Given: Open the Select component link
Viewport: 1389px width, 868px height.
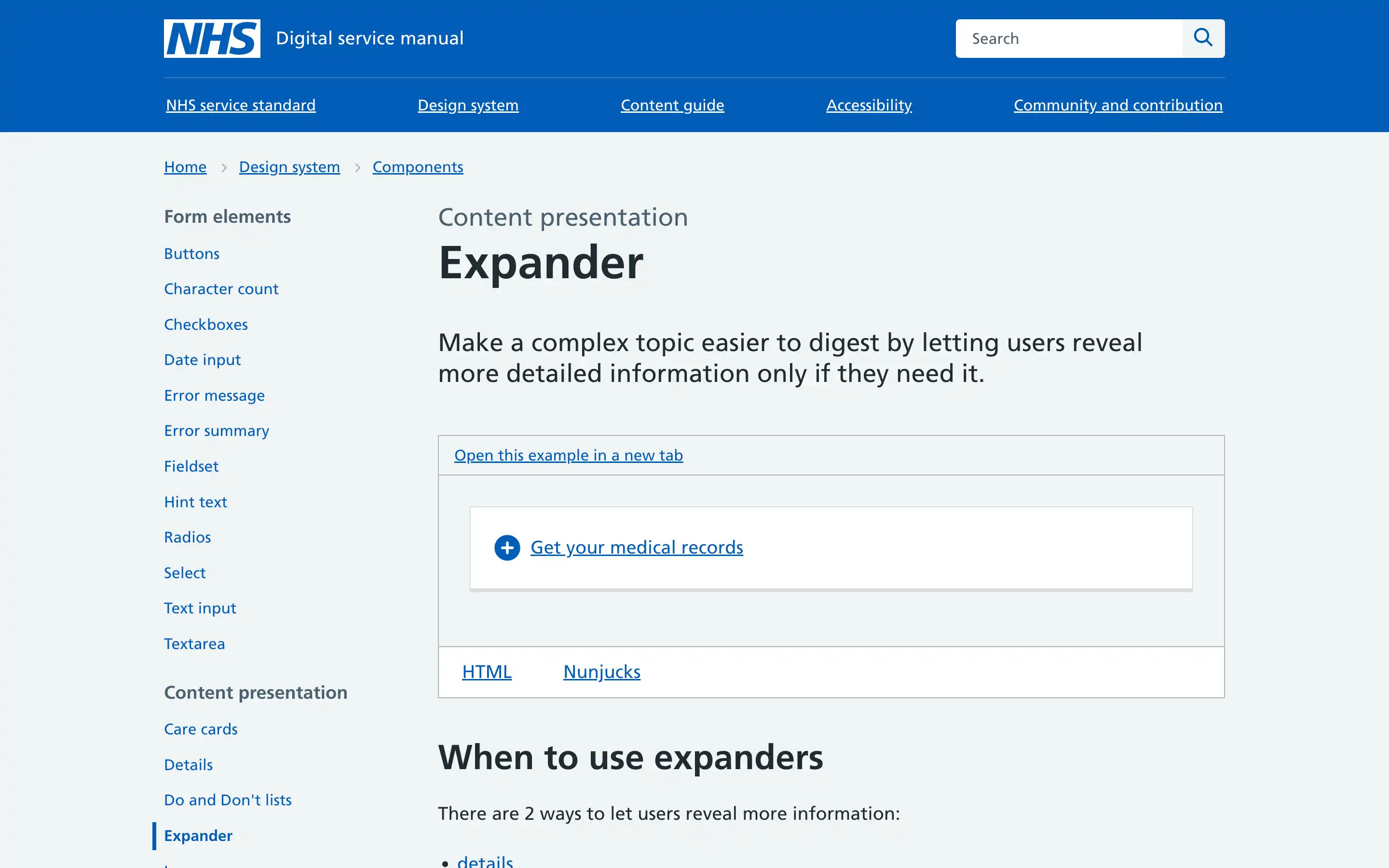Looking at the screenshot, I should pos(184,573).
